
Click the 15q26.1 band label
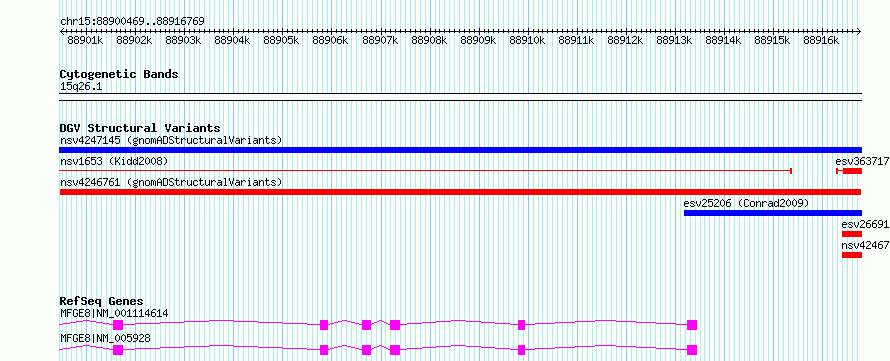tap(81, 87)
